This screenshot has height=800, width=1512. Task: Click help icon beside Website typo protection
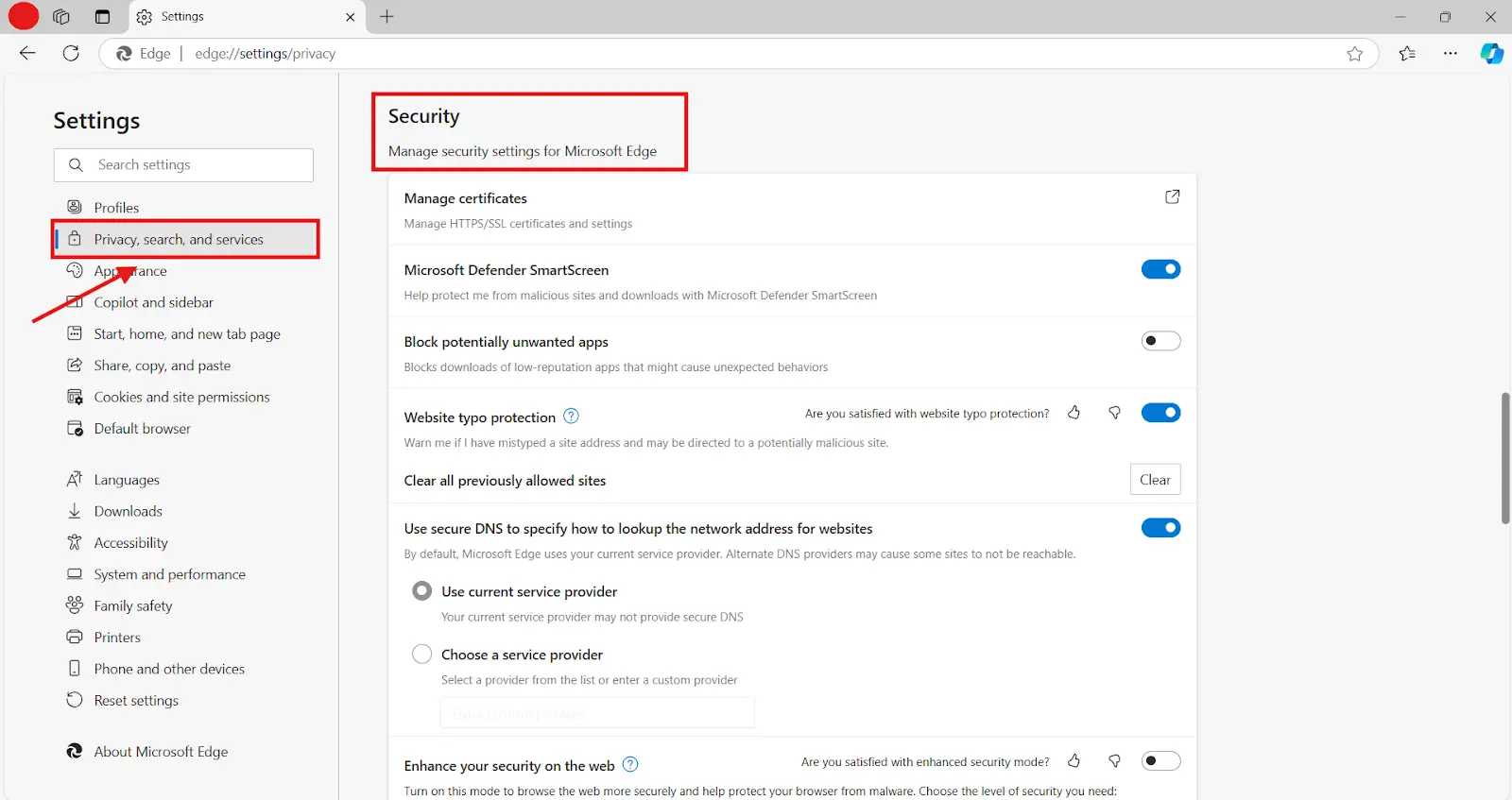click(571, 417)
